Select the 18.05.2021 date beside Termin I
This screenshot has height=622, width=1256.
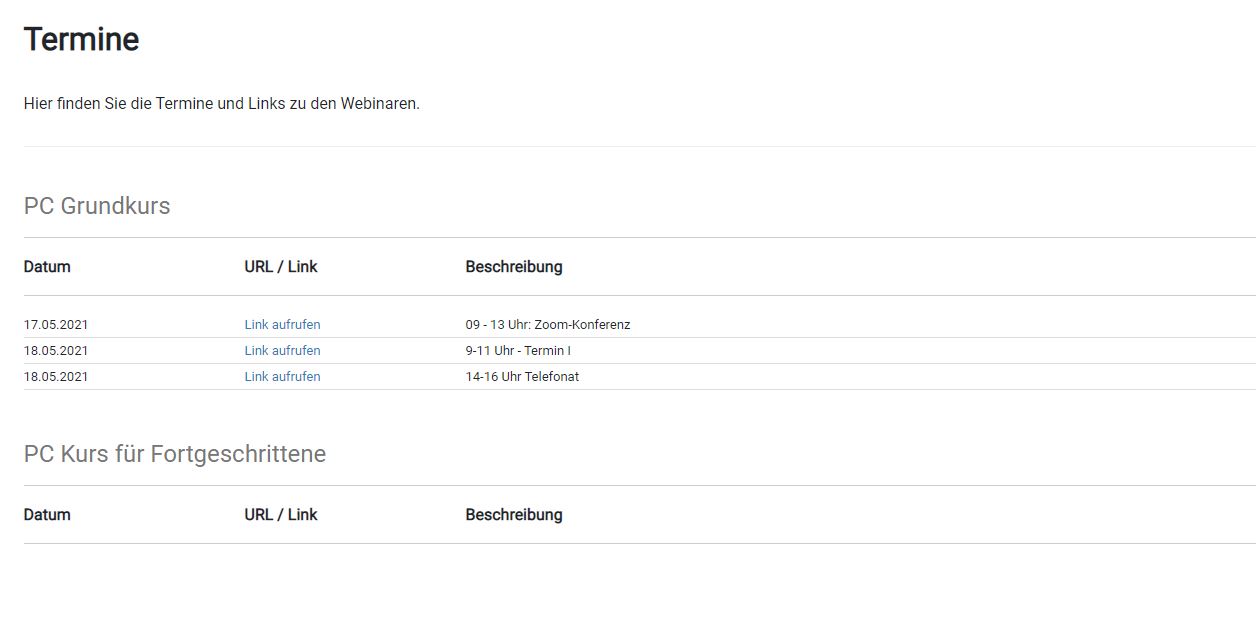click(56, 351)
